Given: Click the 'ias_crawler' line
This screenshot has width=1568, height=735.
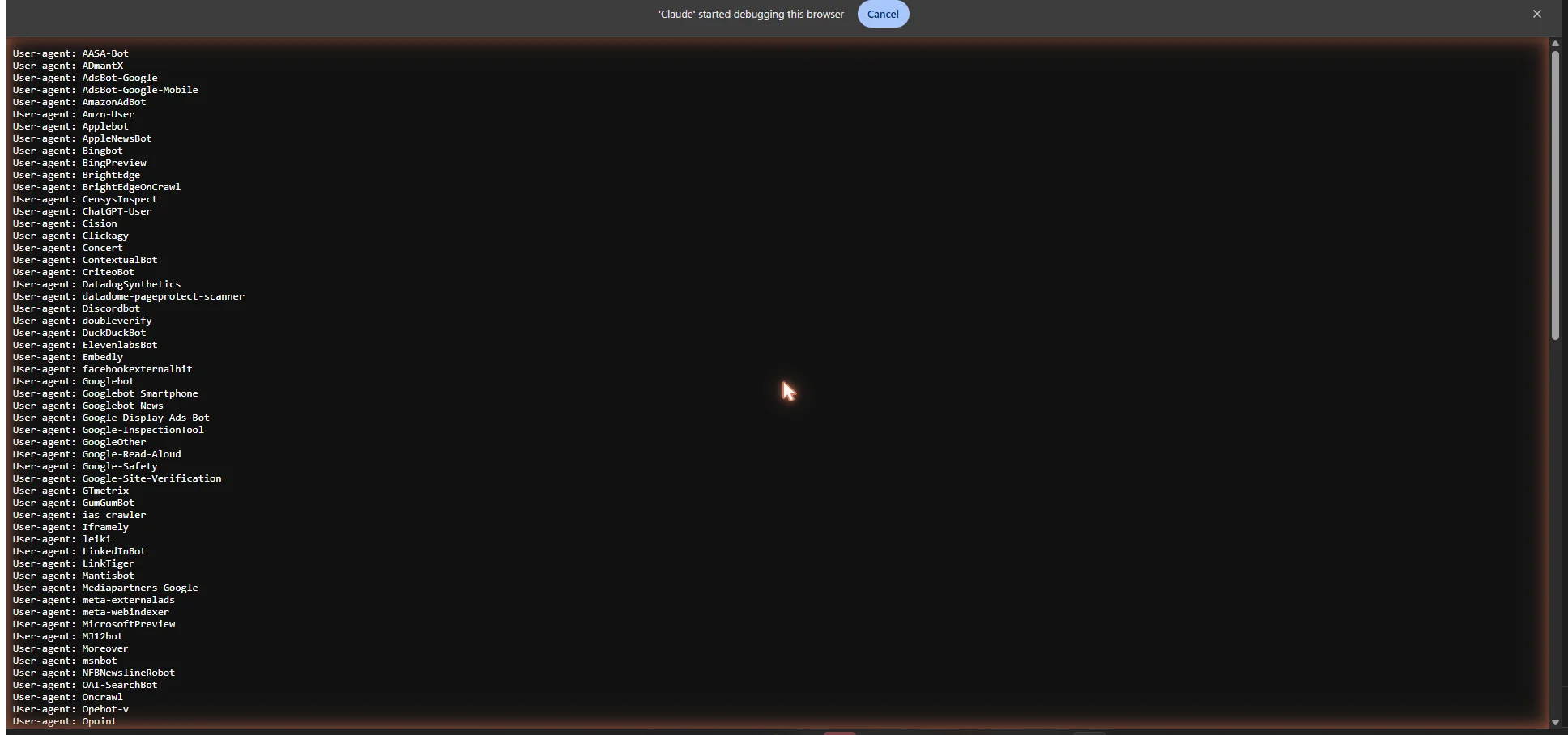Looking at the screenshot, I should [79, 515].
